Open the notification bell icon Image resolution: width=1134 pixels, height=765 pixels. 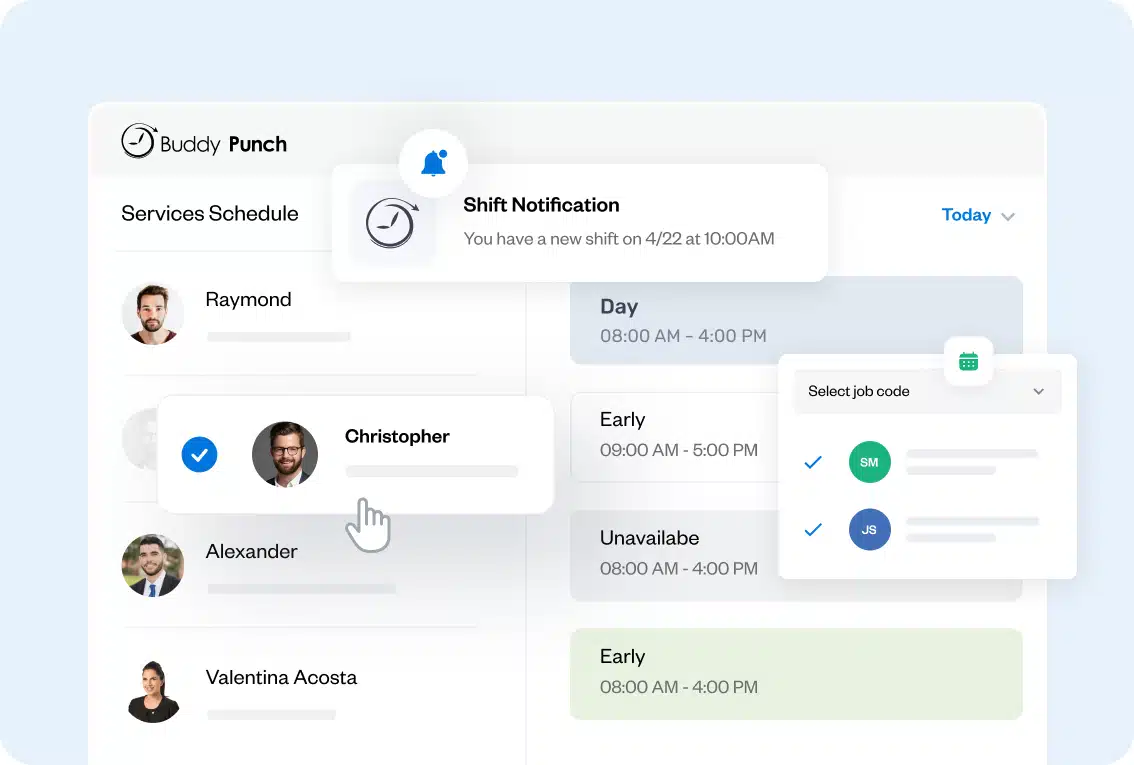click(x=434, y=163)
